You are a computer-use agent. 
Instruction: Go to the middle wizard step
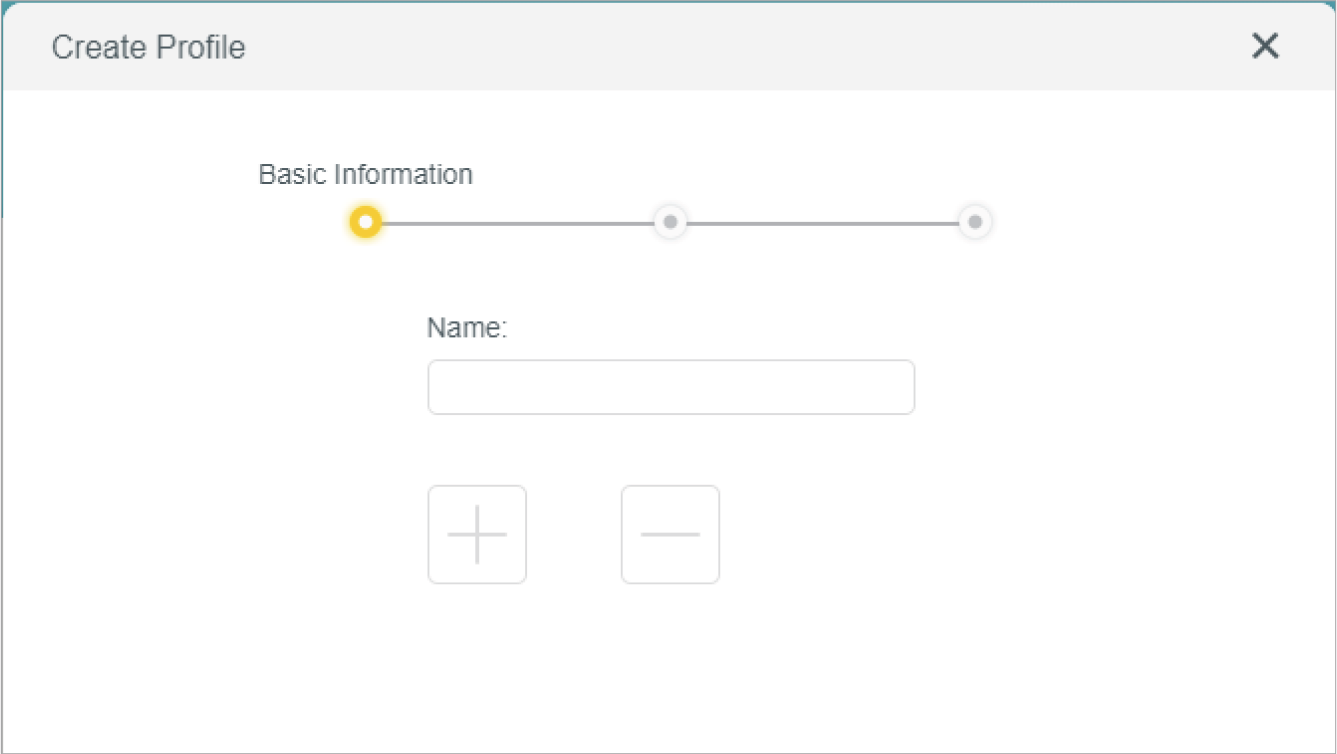(671, 222)
